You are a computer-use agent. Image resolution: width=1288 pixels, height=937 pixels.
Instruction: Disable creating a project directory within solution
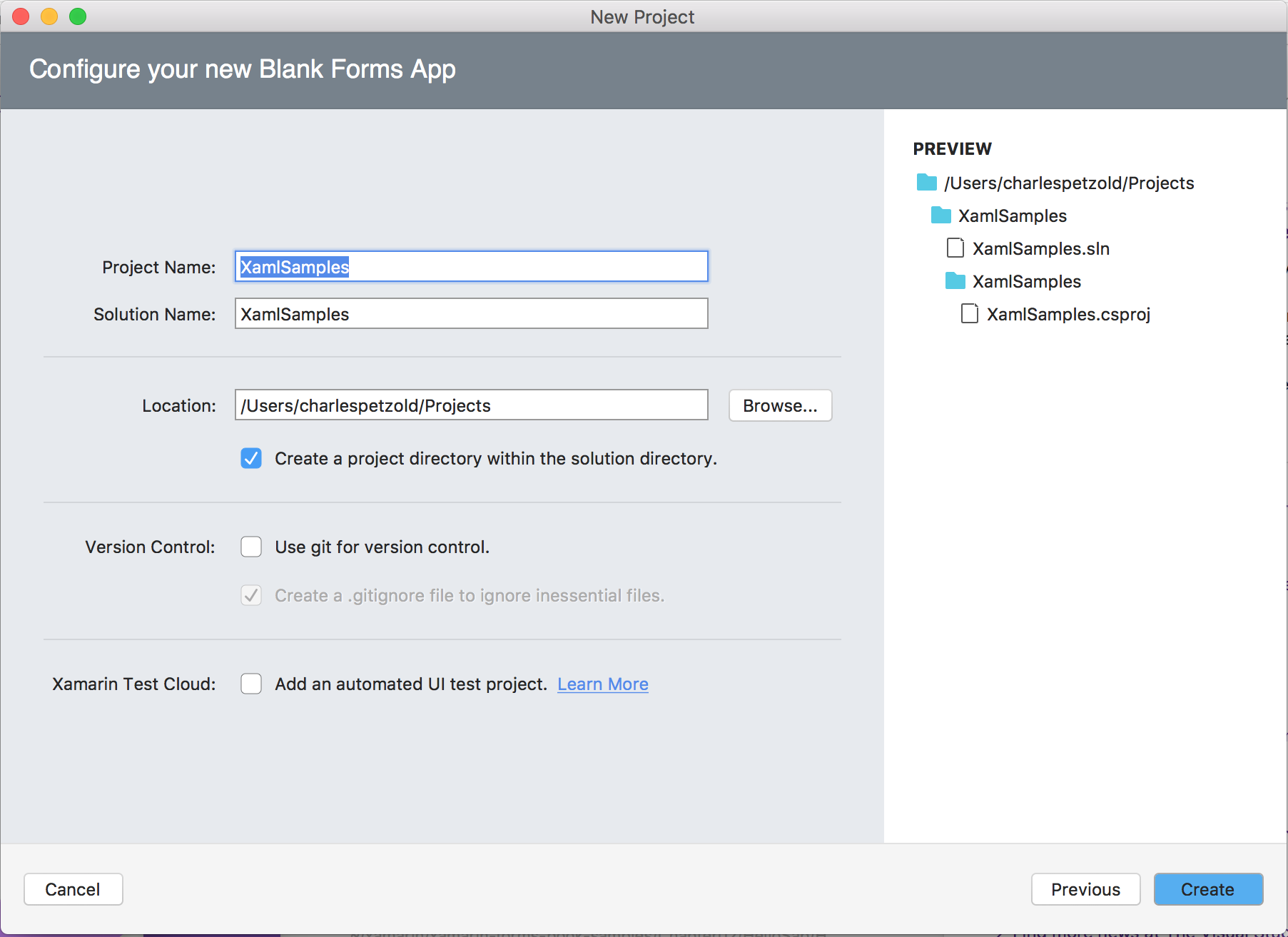(251, 458)
